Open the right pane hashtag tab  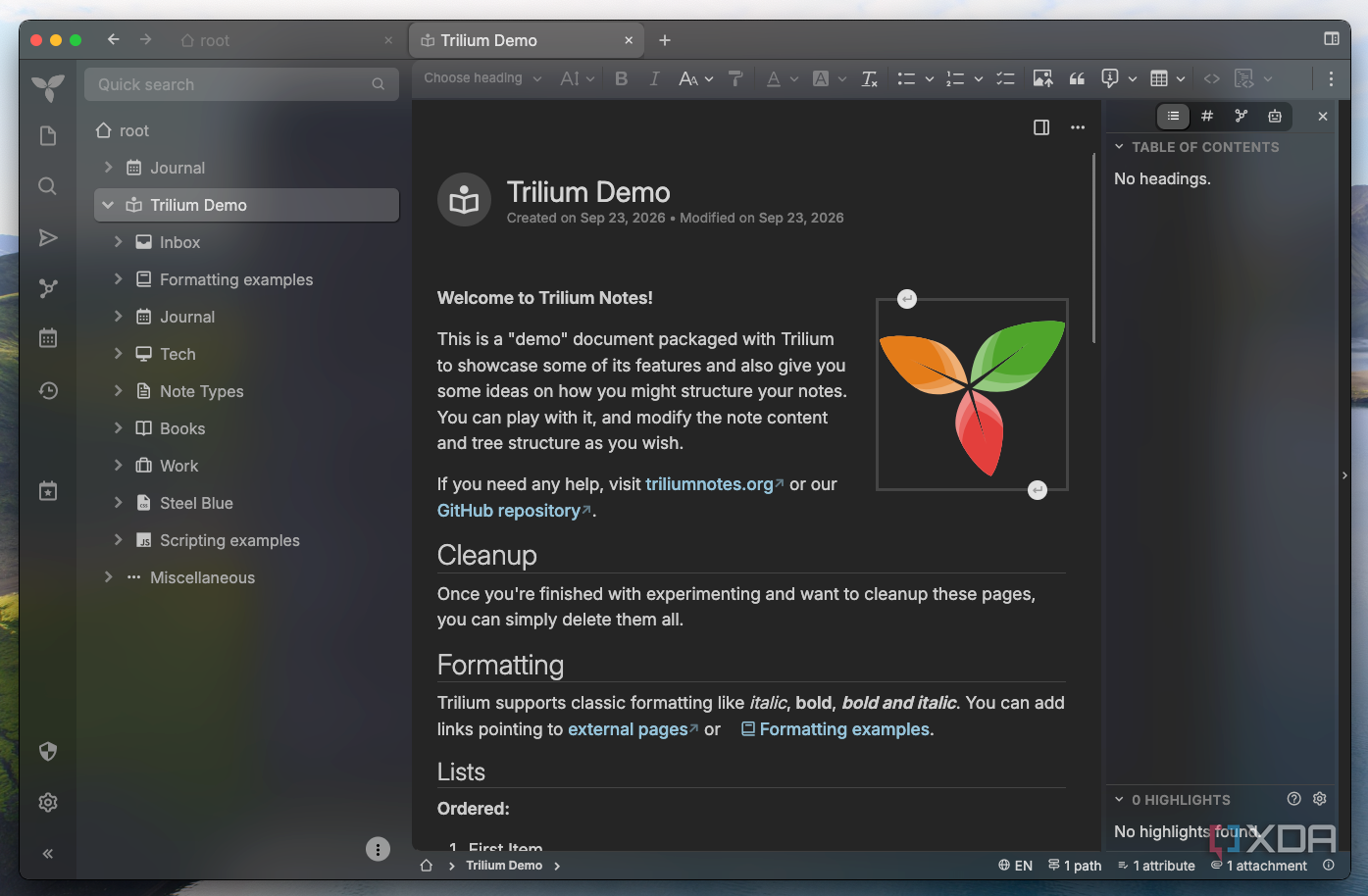pyautogui.click(x=1207, y=116)
